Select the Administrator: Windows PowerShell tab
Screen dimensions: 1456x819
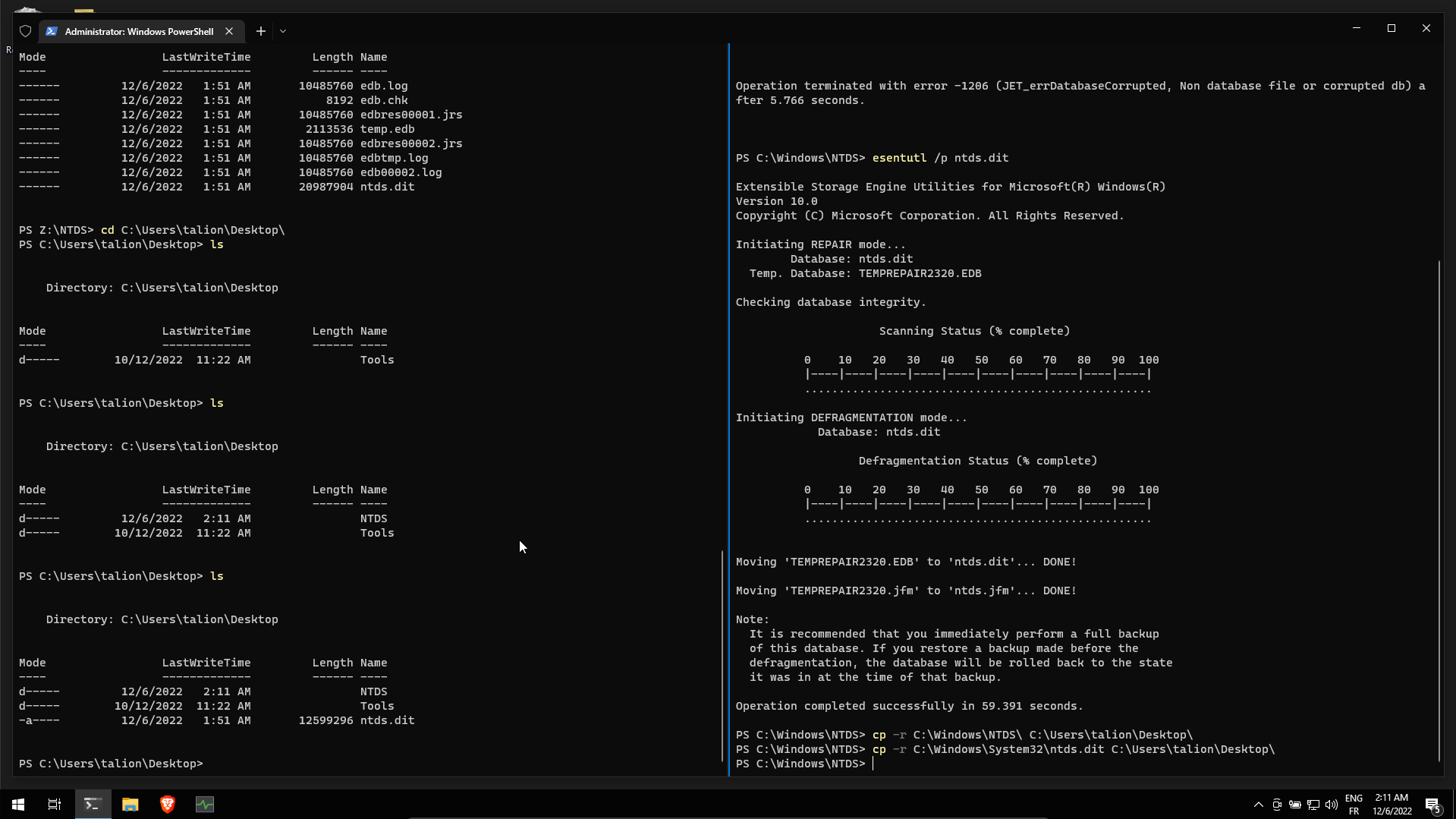click(138, 31)
